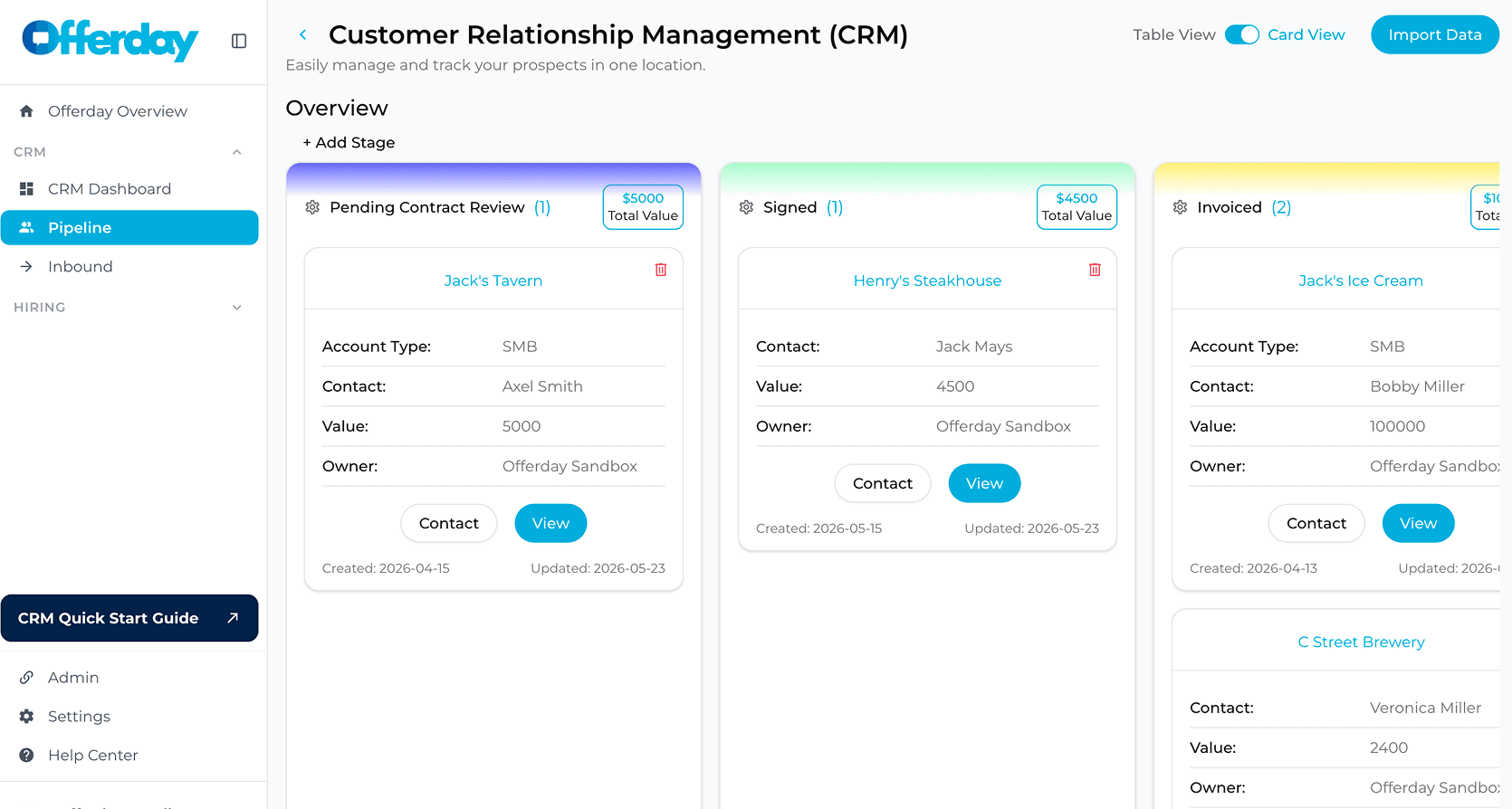1512x809 pixels.
Task: Click Created: 2026-04-15 text
Action: point(386,568)
